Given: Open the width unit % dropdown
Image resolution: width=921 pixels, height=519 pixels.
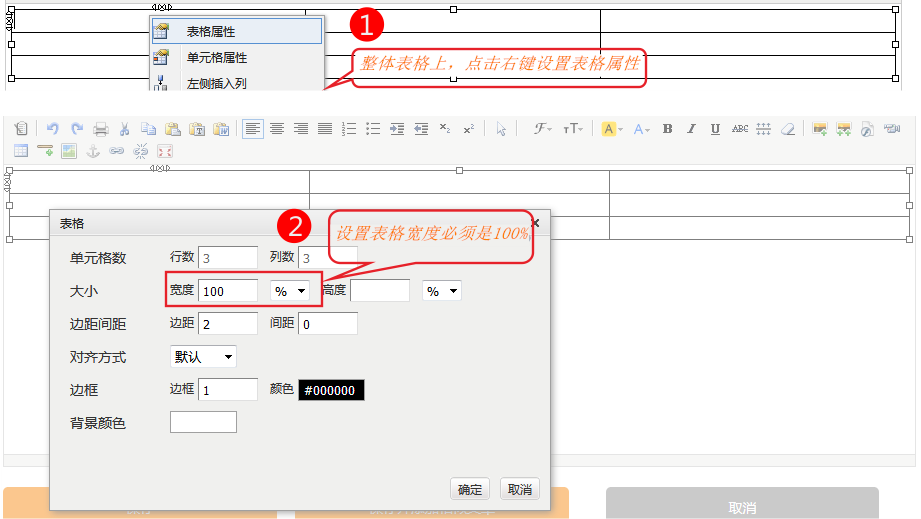Looking at the screenshot, I should click(290, 291).
